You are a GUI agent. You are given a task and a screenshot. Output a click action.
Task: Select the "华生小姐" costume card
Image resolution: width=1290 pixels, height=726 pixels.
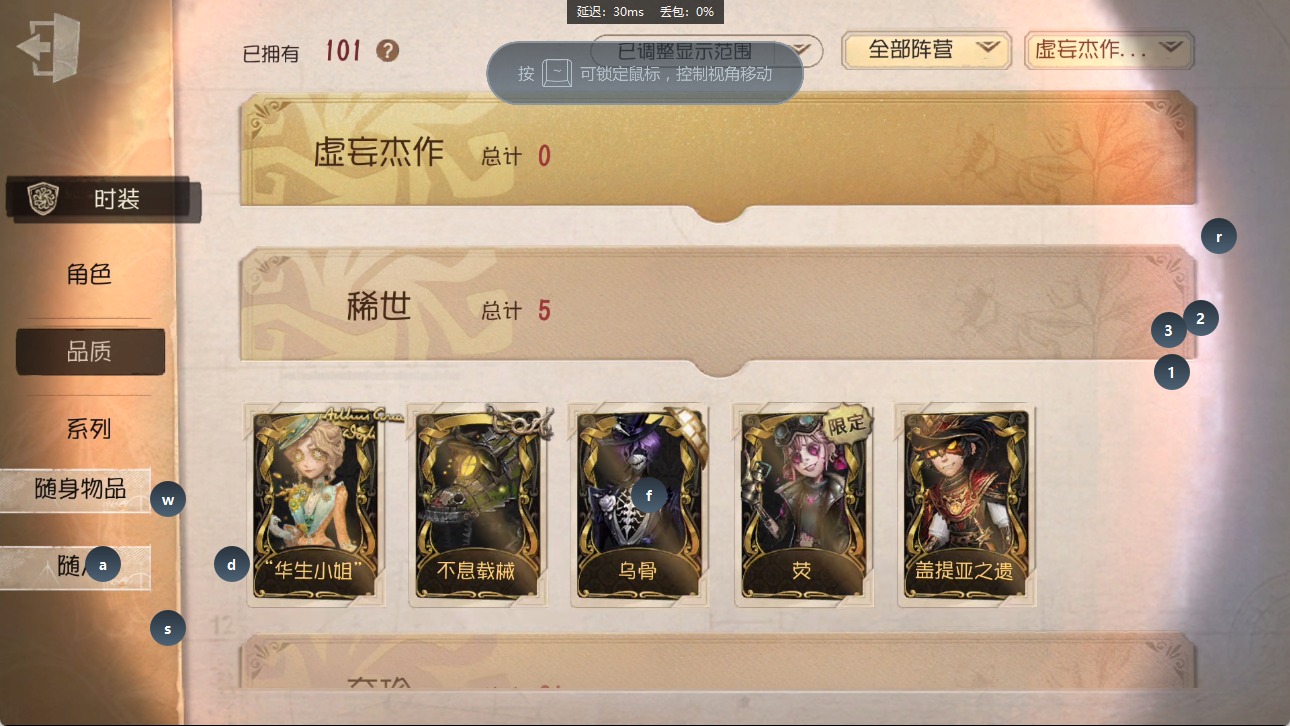coord(316,504)
